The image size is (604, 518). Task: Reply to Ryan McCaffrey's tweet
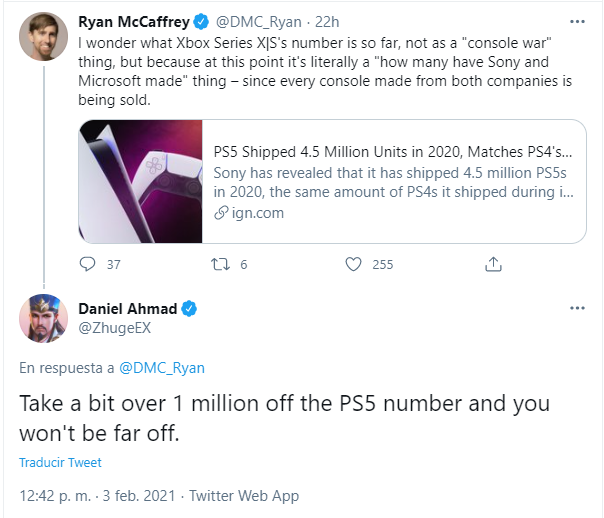click(x=87, y=264)
